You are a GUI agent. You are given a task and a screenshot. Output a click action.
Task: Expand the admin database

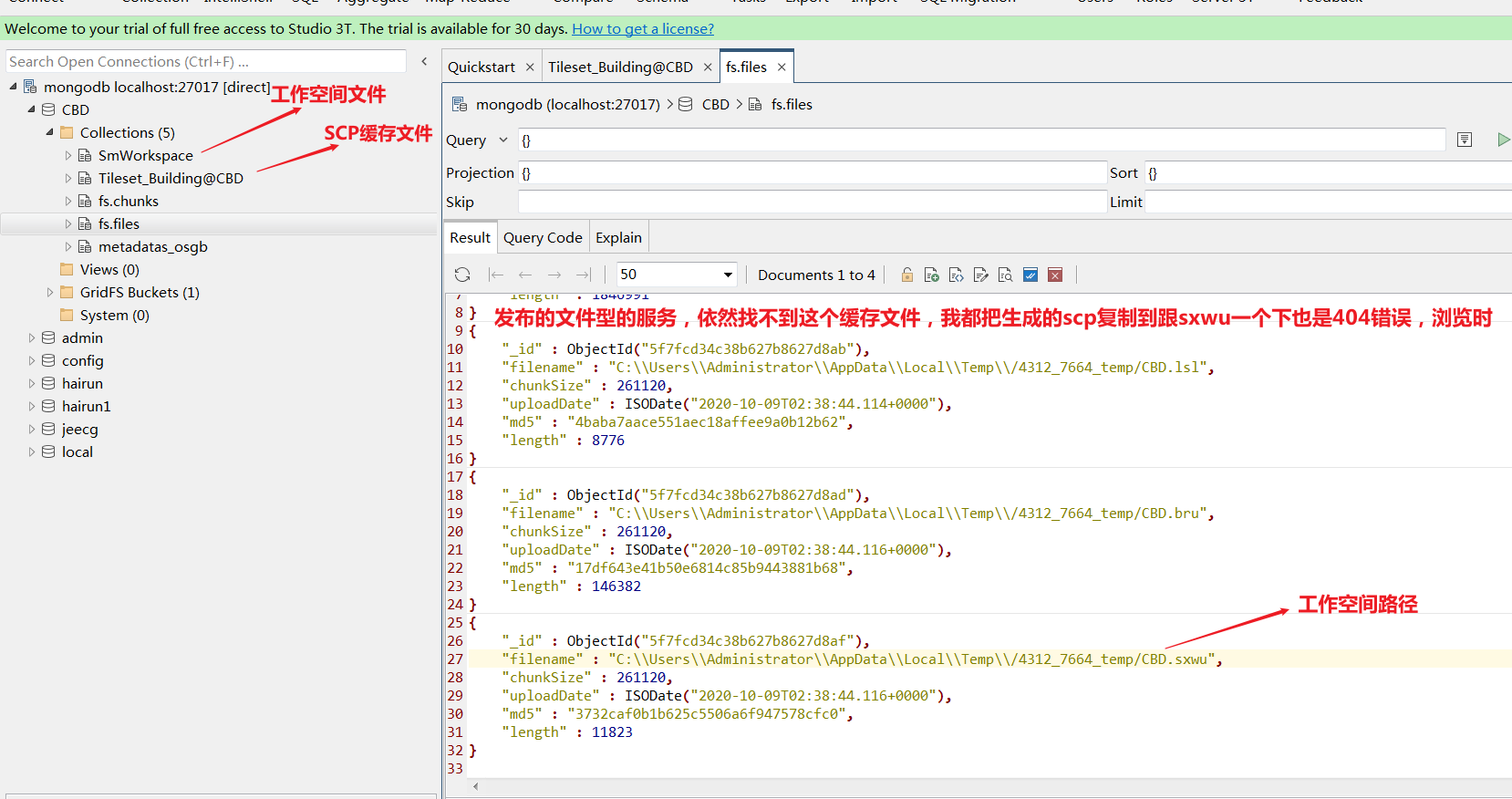31,337
